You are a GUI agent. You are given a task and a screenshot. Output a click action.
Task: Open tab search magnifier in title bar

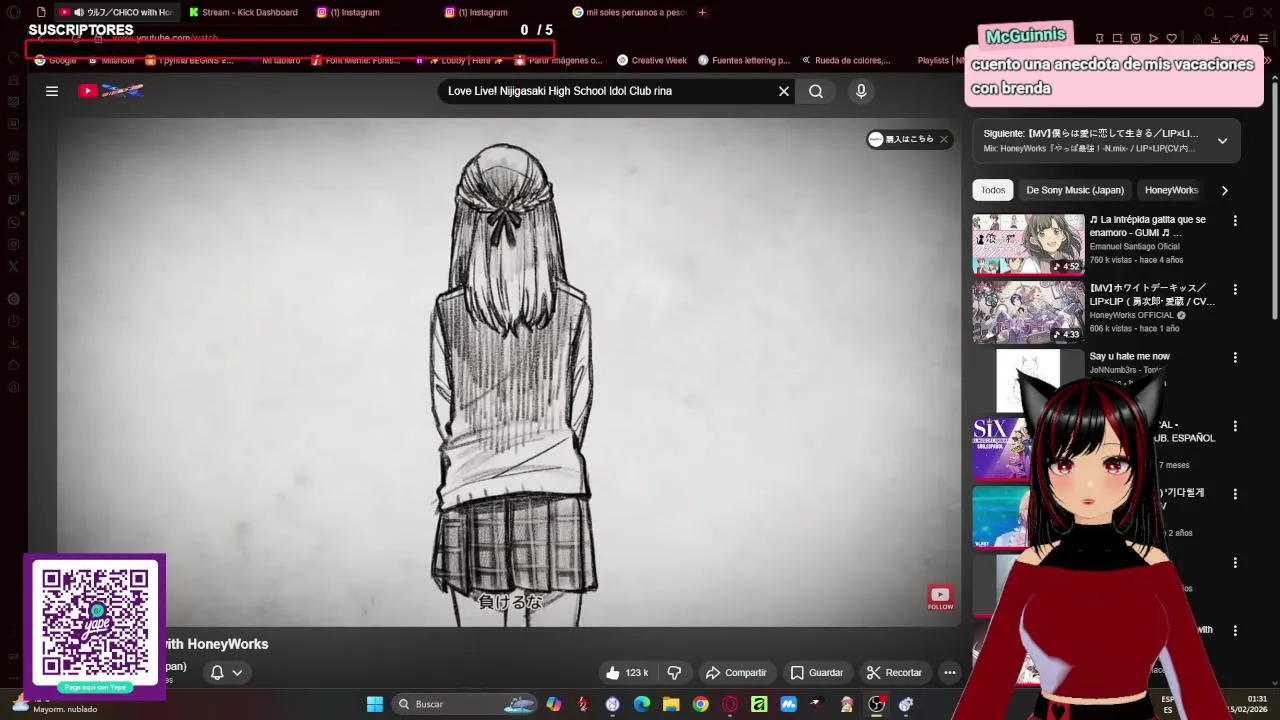pyautogui.click(x=1209, y=12)
